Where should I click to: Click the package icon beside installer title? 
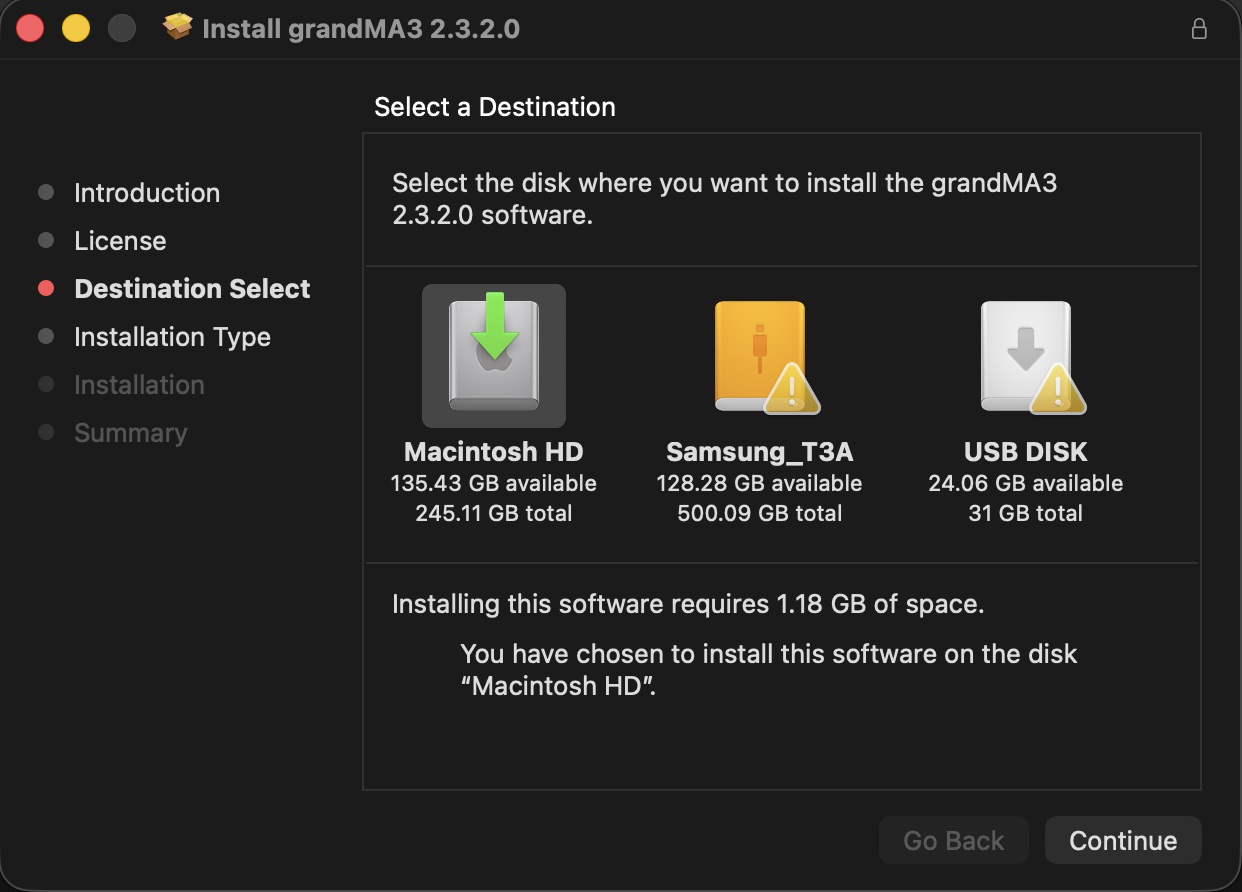click(178, 28)
